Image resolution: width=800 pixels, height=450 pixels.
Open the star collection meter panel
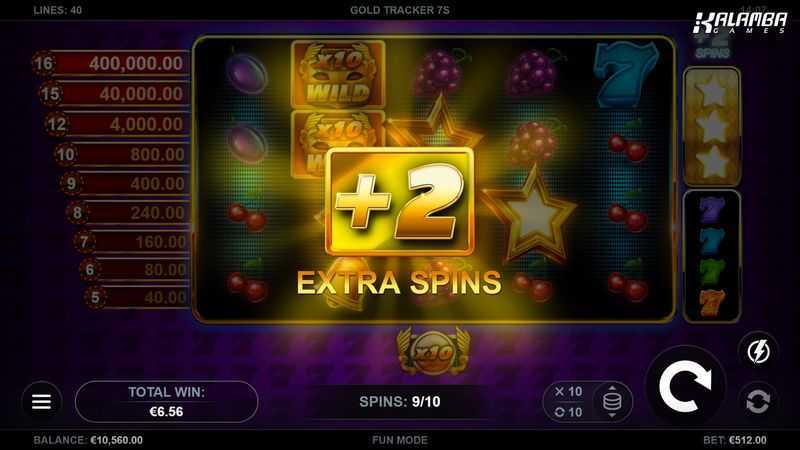712,127
